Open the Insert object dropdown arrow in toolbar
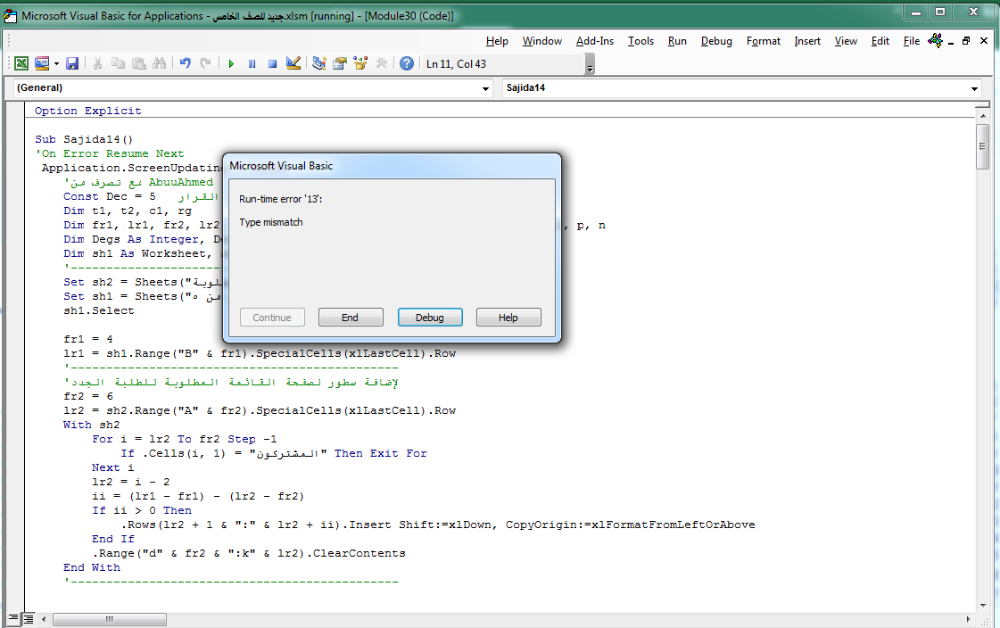Viewport: 1000px width, 628px height. click(56, 64)
